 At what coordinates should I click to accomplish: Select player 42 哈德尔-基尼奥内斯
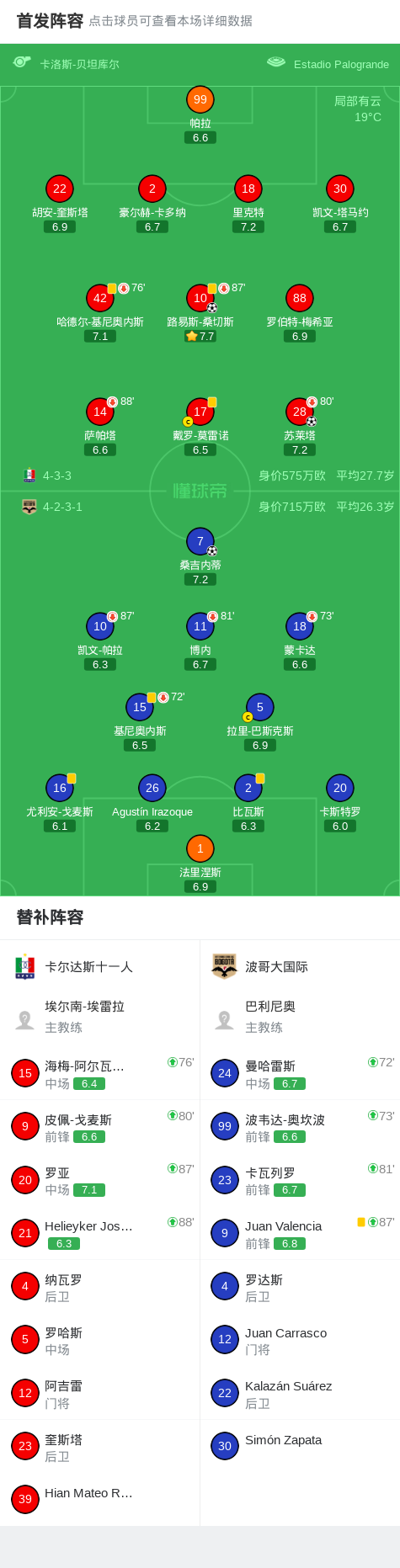(x=100, y=298)
